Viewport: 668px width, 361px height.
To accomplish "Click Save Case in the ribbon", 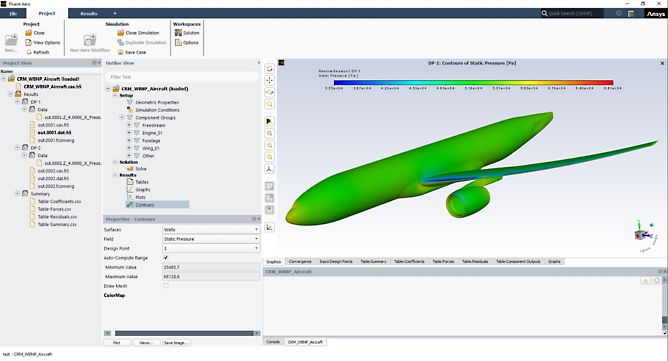I will tap(132, 52).
